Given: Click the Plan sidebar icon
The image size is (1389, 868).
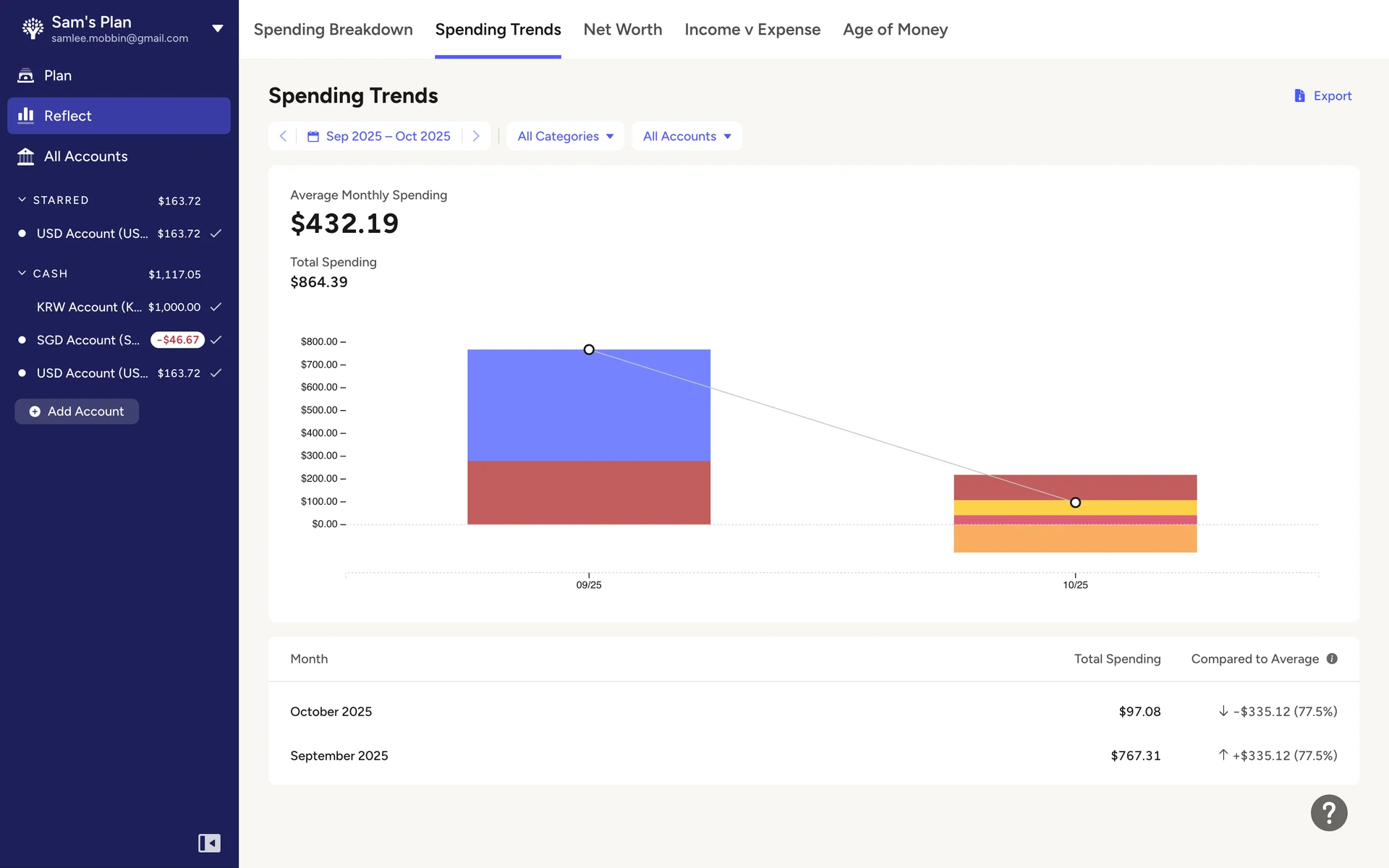Looking at the screenshot, I should pyautogui.click(x=26, y=75).
